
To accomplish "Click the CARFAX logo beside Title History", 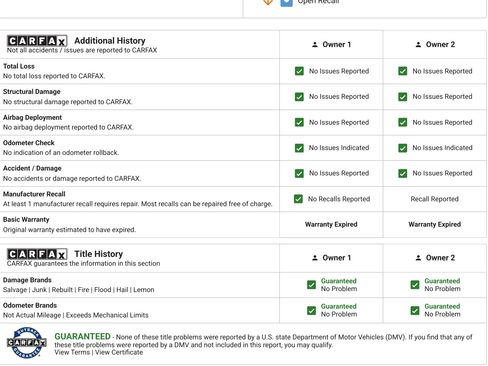I will pos(37,254).
